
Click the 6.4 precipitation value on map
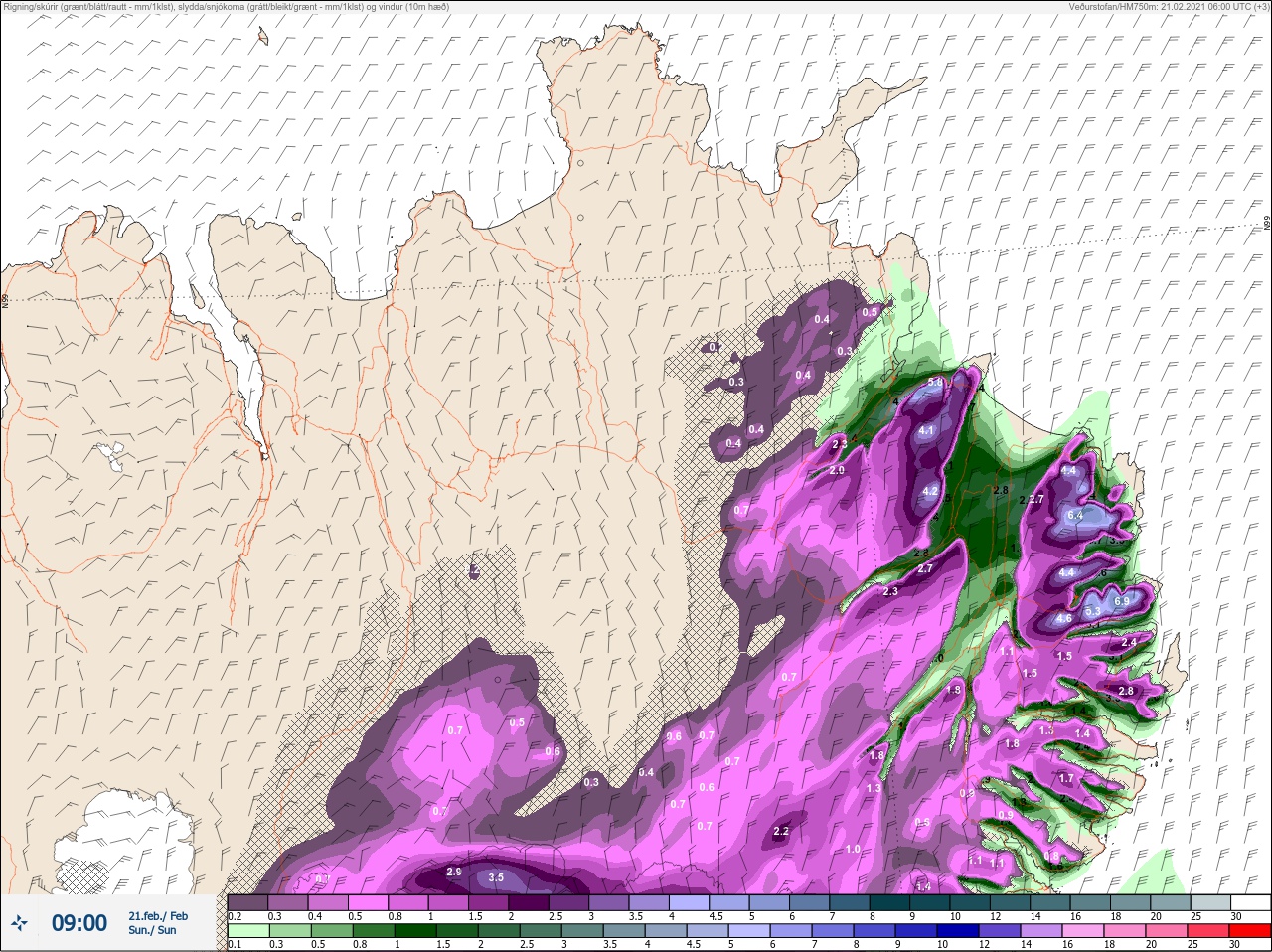click(x=1075, y=516)
